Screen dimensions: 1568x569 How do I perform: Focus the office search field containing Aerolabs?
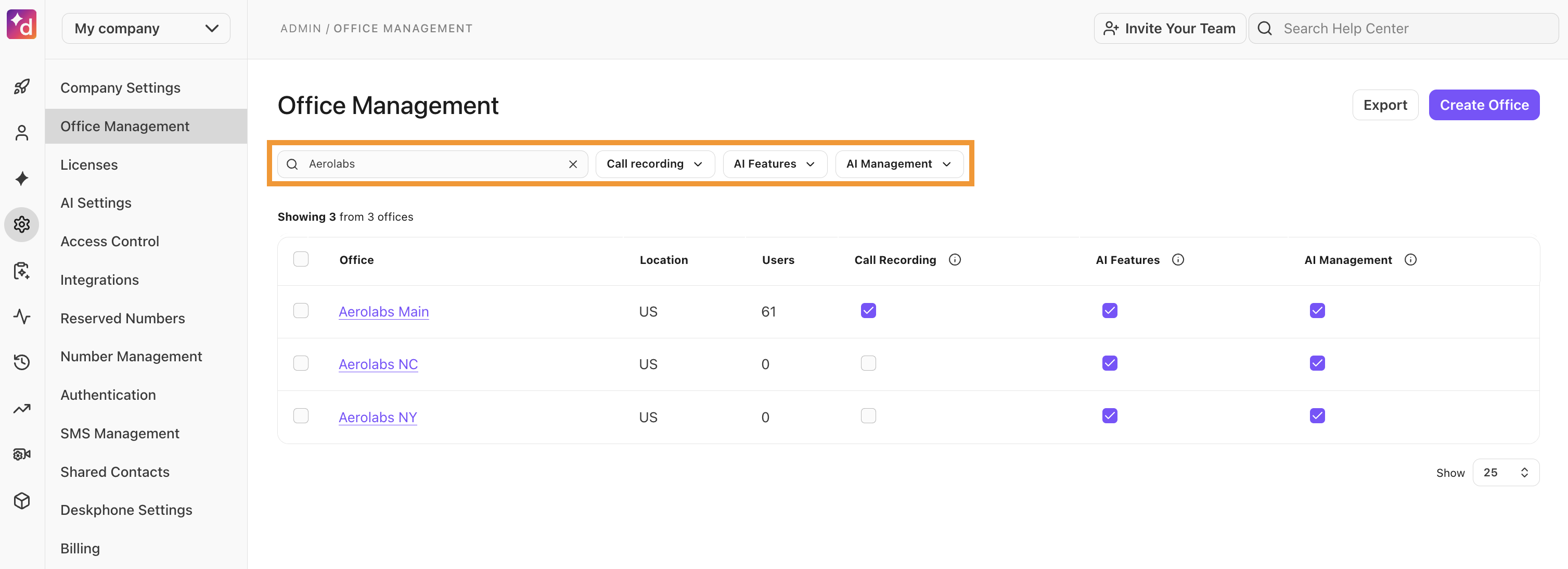point(433,164)
